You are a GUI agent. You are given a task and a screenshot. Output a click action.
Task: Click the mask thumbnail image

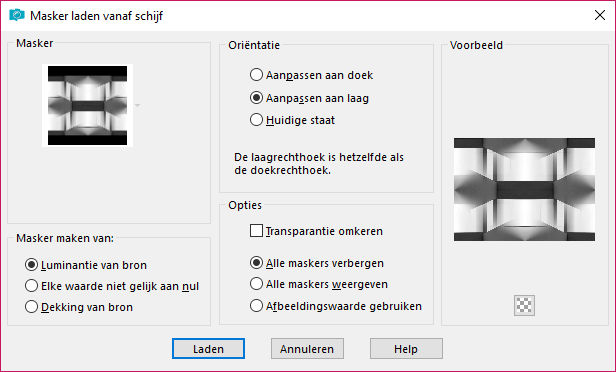87,105
